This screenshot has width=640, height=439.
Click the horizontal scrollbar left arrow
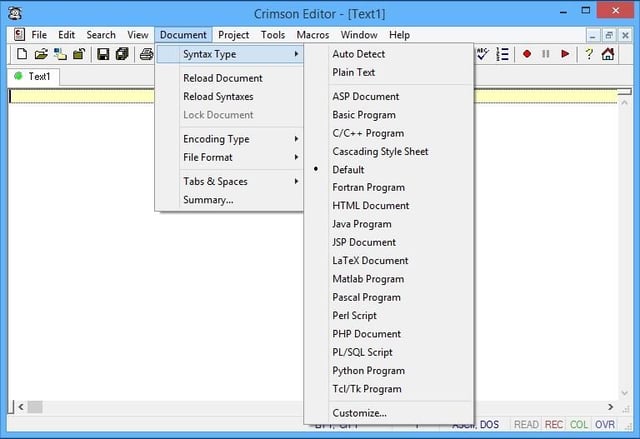[21, 407]
